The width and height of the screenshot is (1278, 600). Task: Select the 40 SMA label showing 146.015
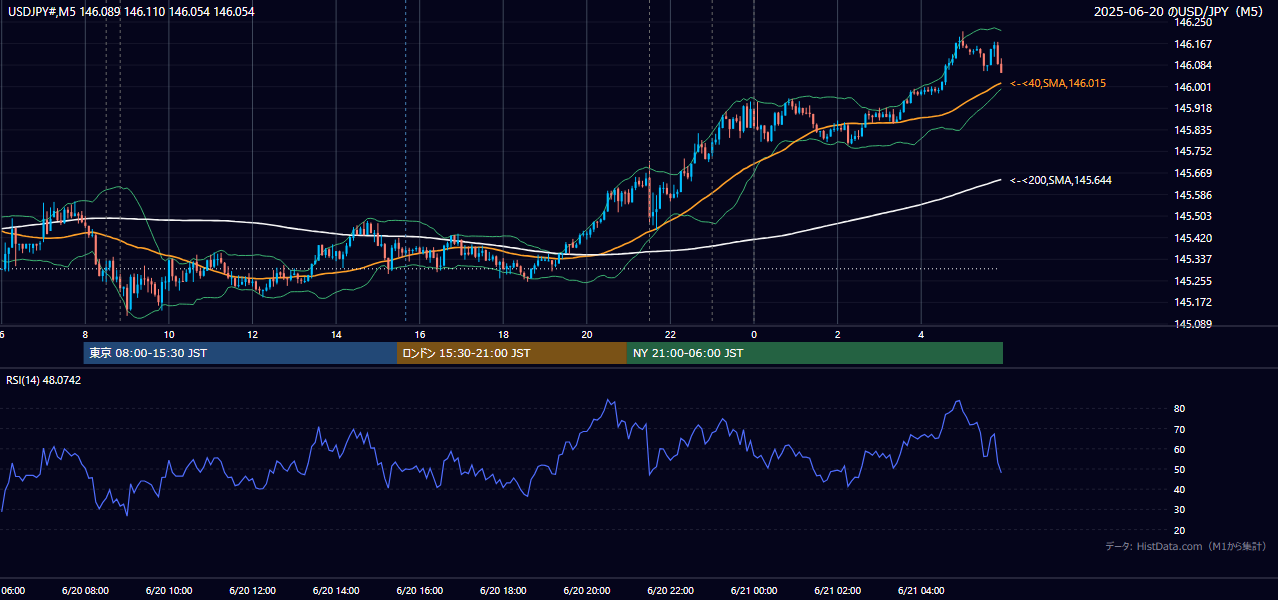pos(1058,83)
